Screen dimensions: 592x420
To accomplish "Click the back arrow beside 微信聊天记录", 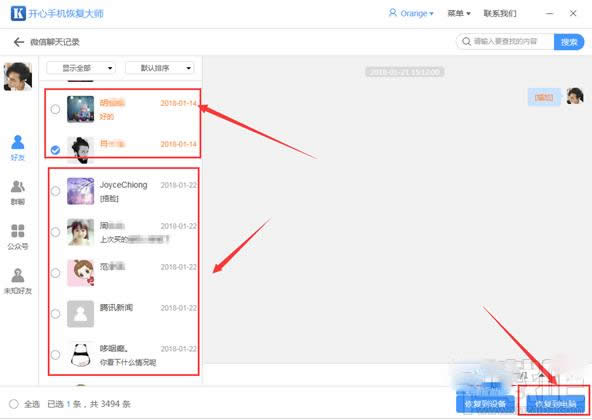I will 19,42.
